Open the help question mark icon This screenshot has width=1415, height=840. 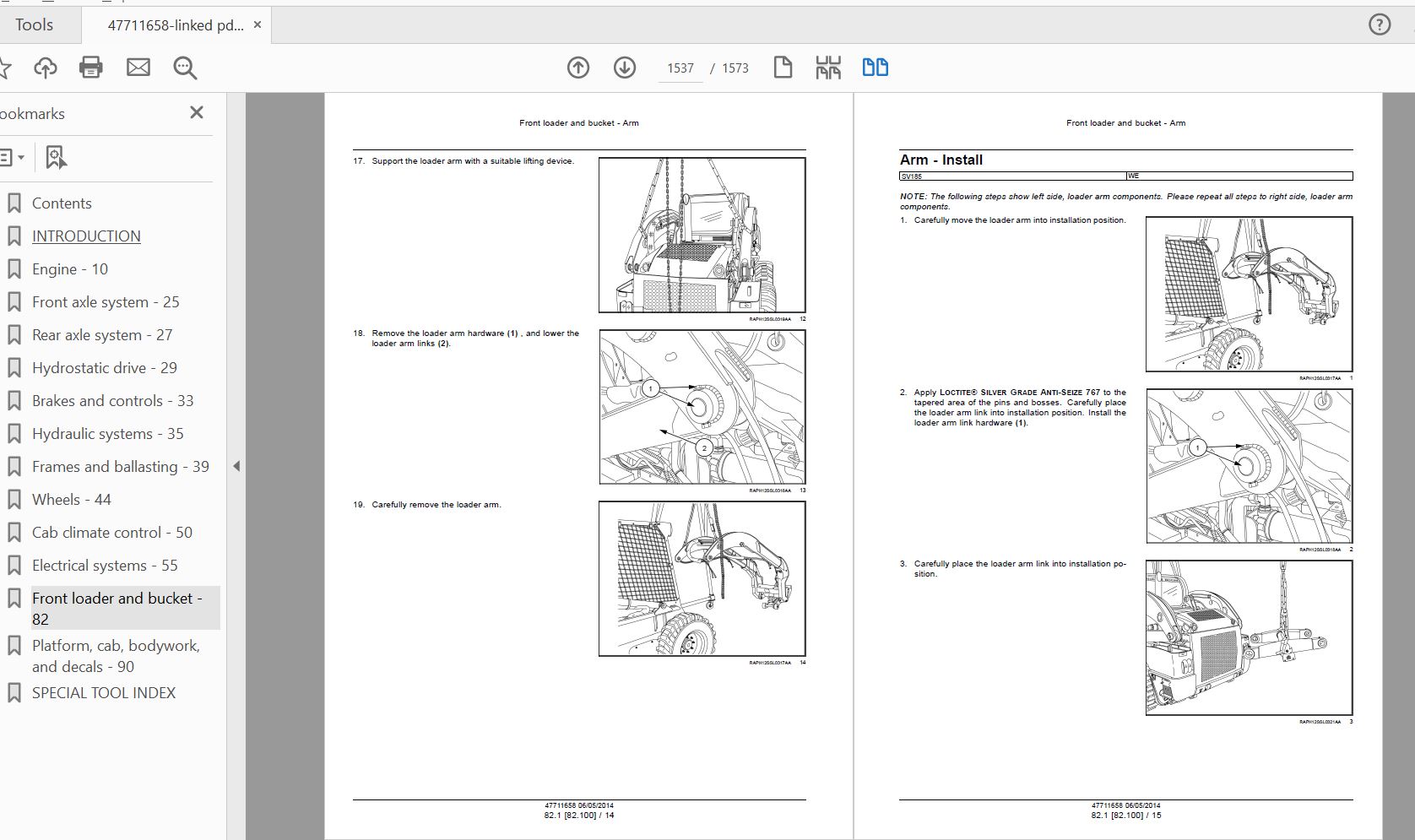pyautogui.click(x=1379, y=24)
